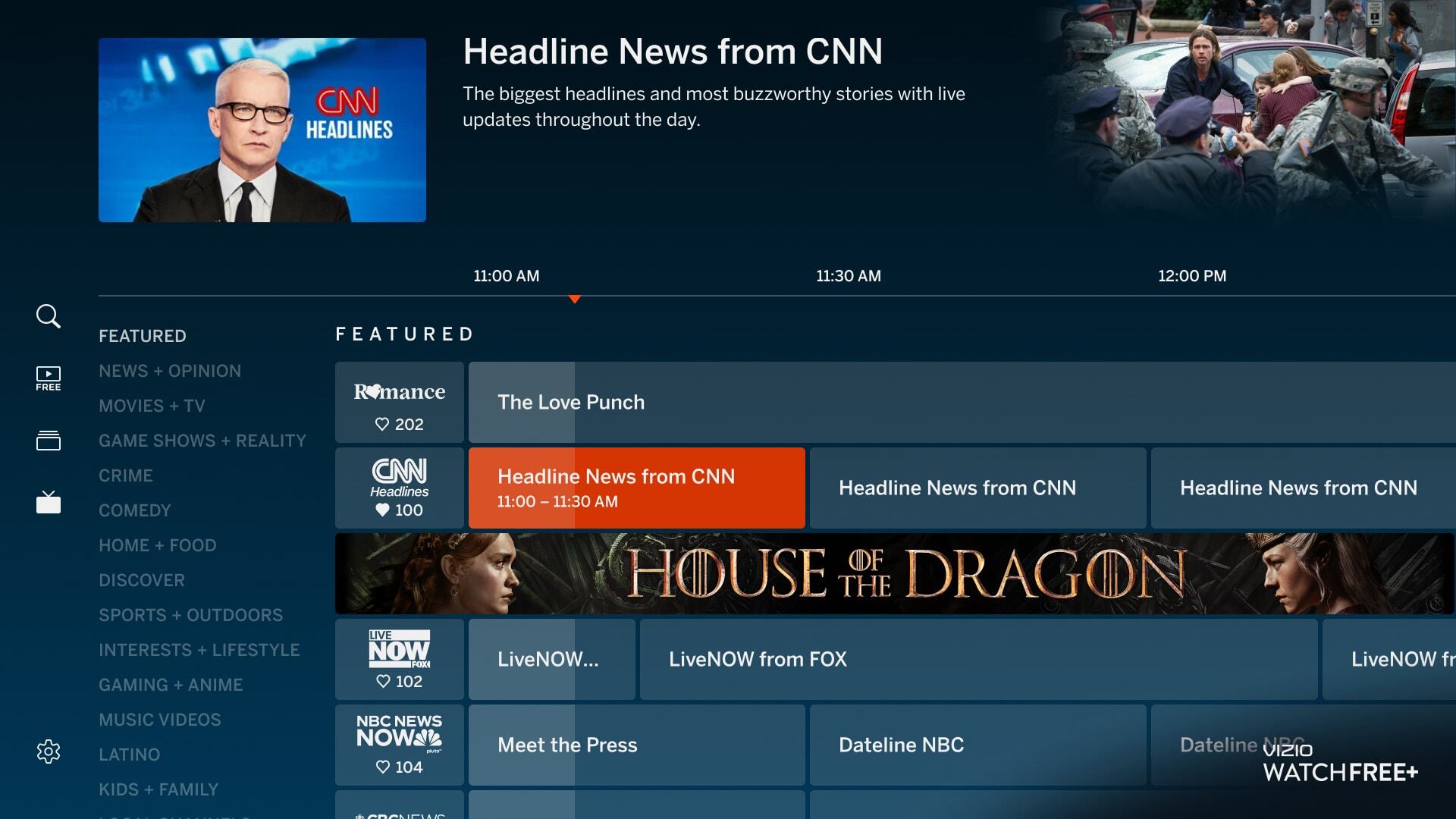This screenshot has height=819, width=1456.
Task: Open the settings gear
Action: (48, 752)
